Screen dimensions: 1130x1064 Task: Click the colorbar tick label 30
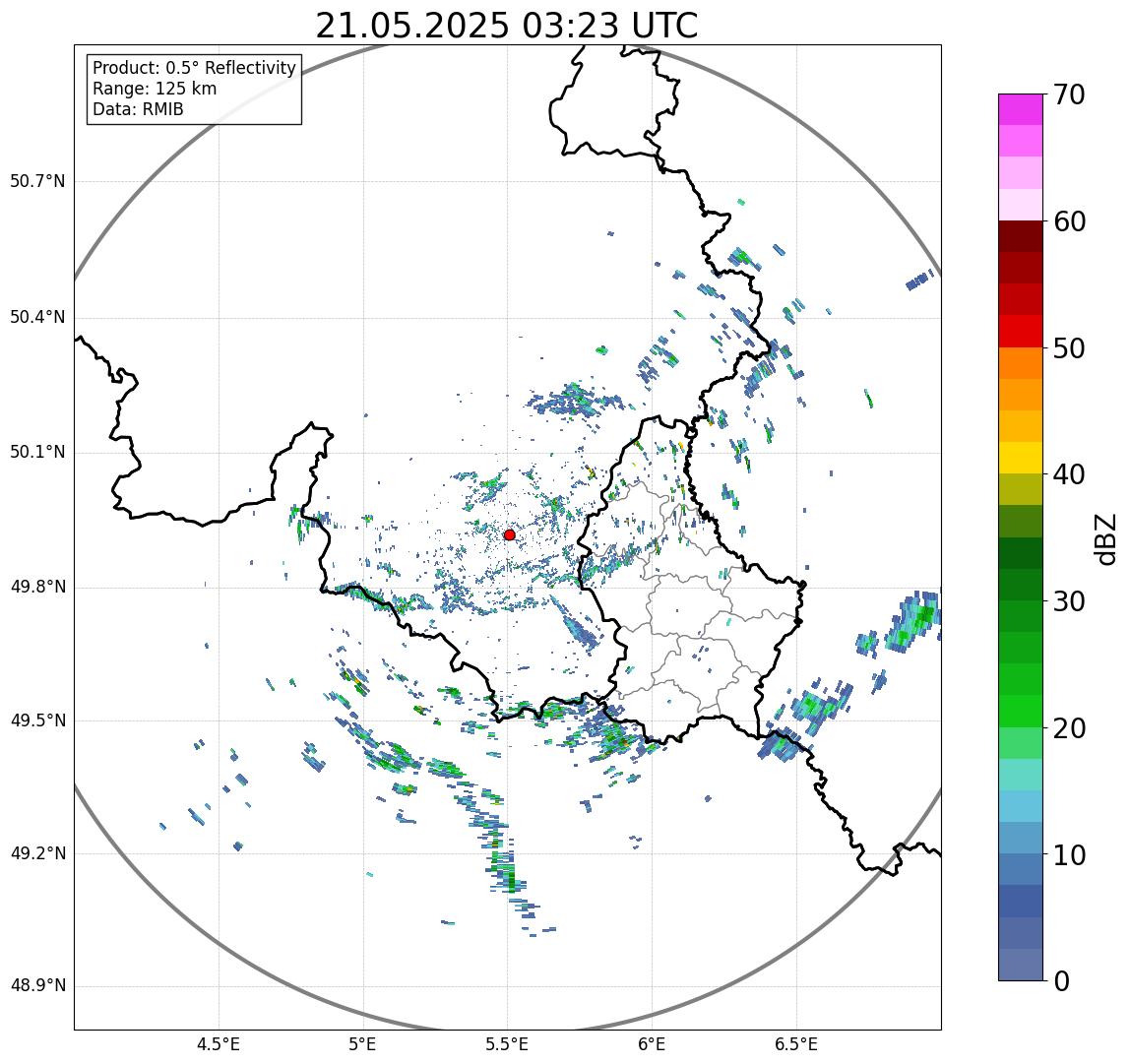pos(1069,601)
